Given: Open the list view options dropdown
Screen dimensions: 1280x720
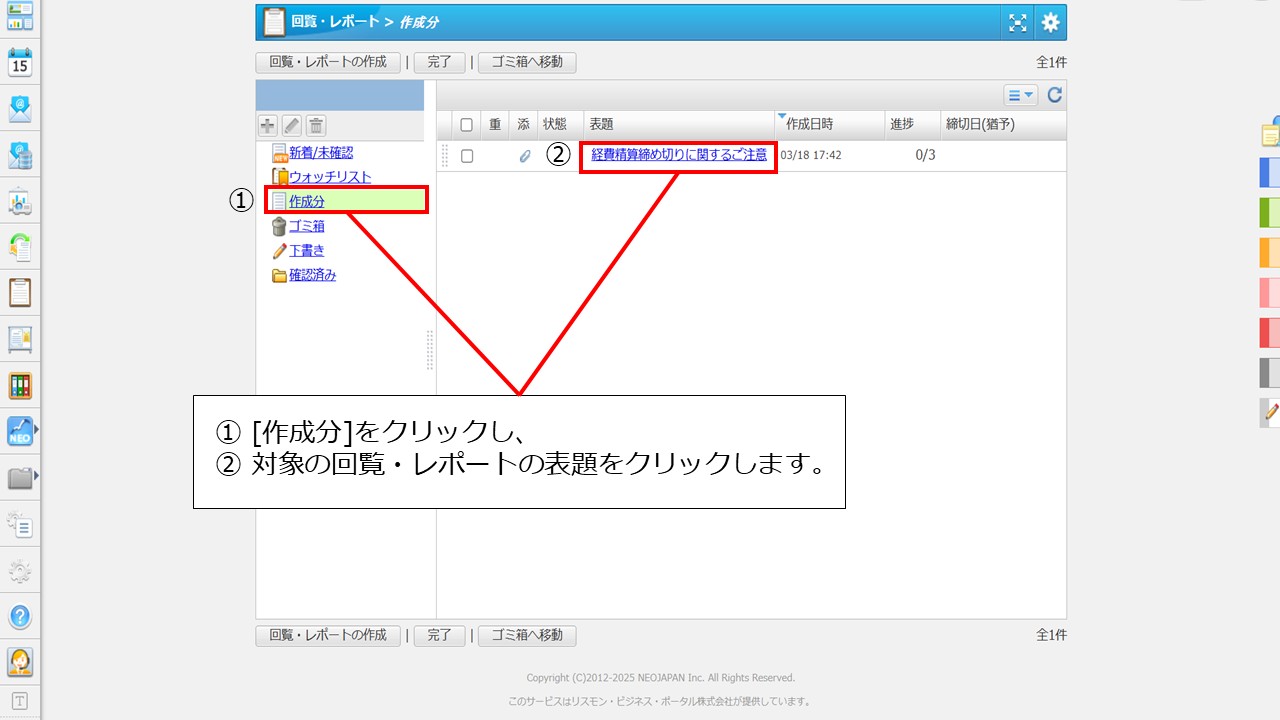Looking at the screenshot, I should coord(1021,95).
